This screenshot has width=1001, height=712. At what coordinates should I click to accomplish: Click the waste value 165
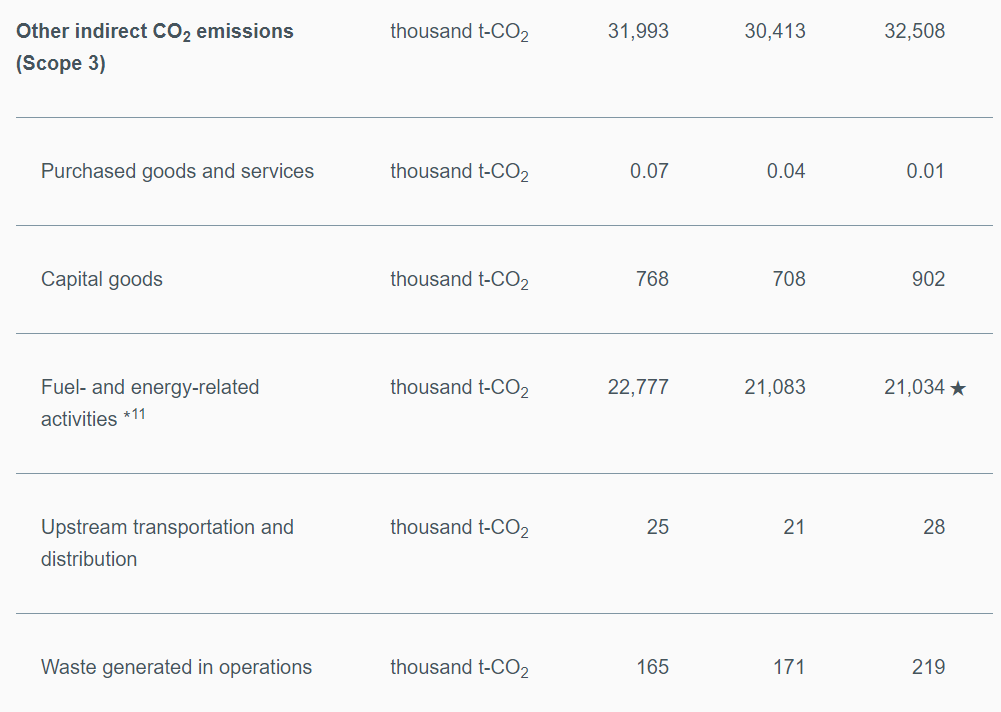pyautogui.click(x=652, y=667)
